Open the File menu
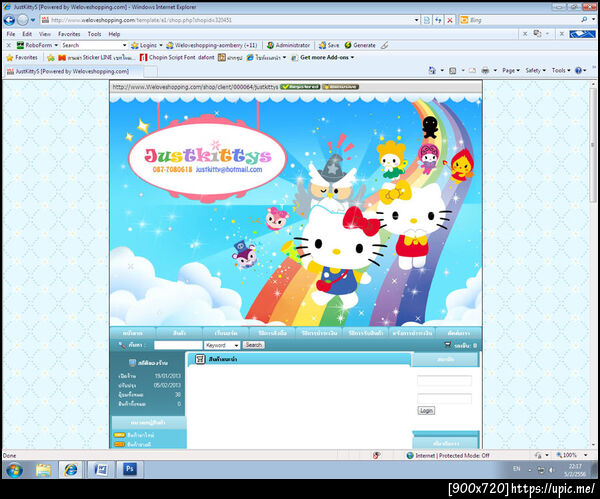 (x=11, y=34)
